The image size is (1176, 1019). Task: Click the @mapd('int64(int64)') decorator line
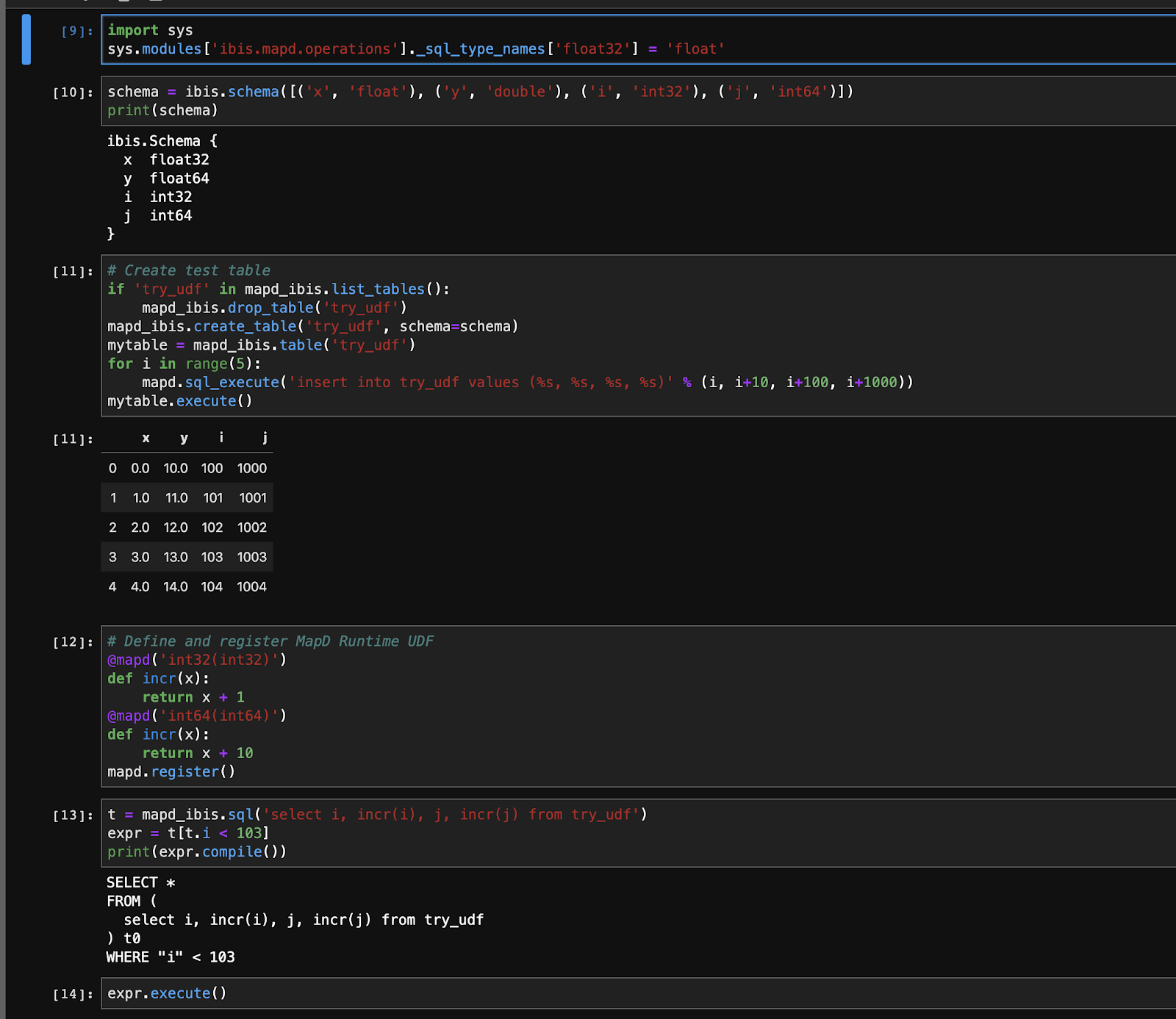coord(197,716)
